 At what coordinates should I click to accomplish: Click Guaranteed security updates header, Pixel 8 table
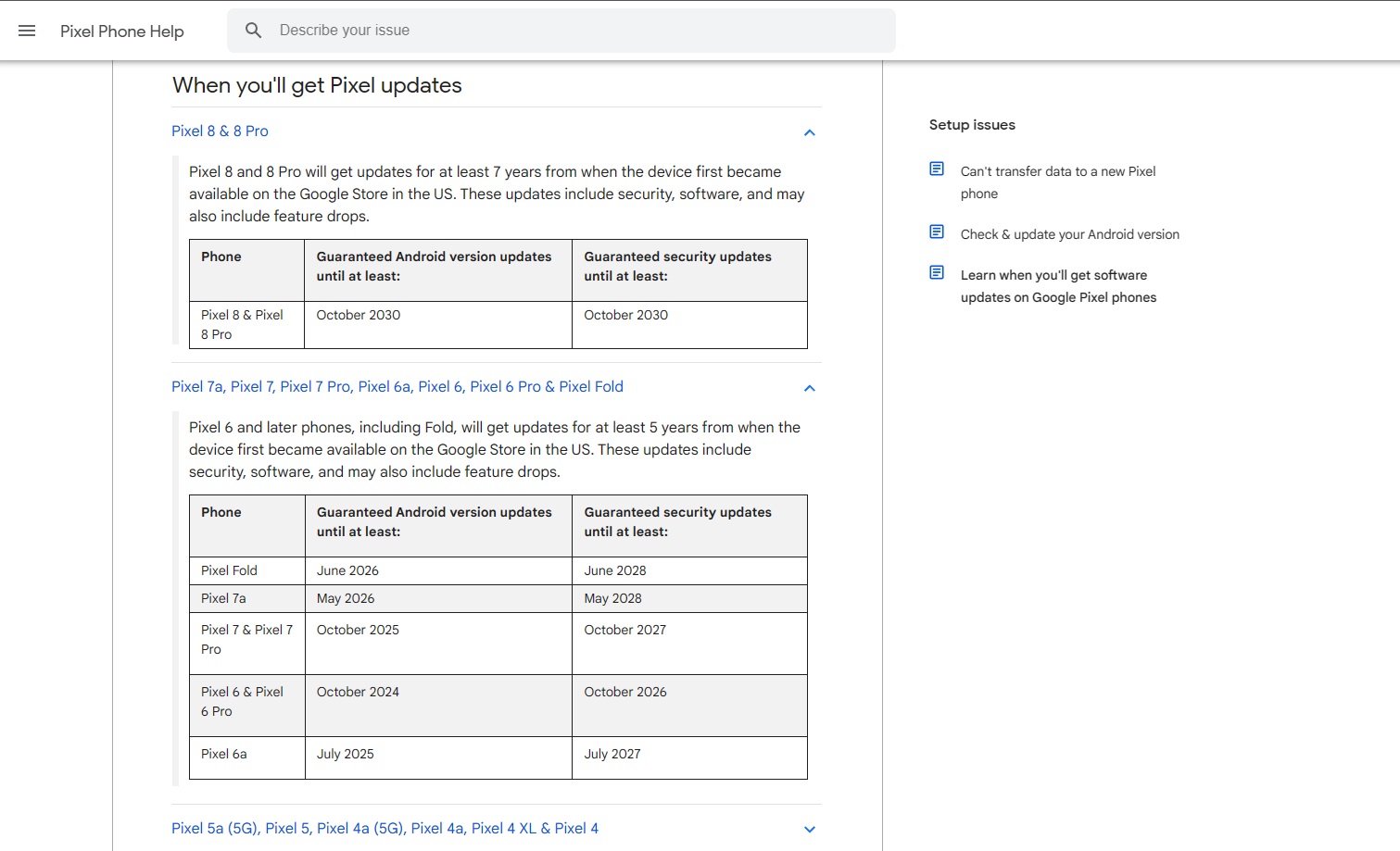tap(689, 270)
